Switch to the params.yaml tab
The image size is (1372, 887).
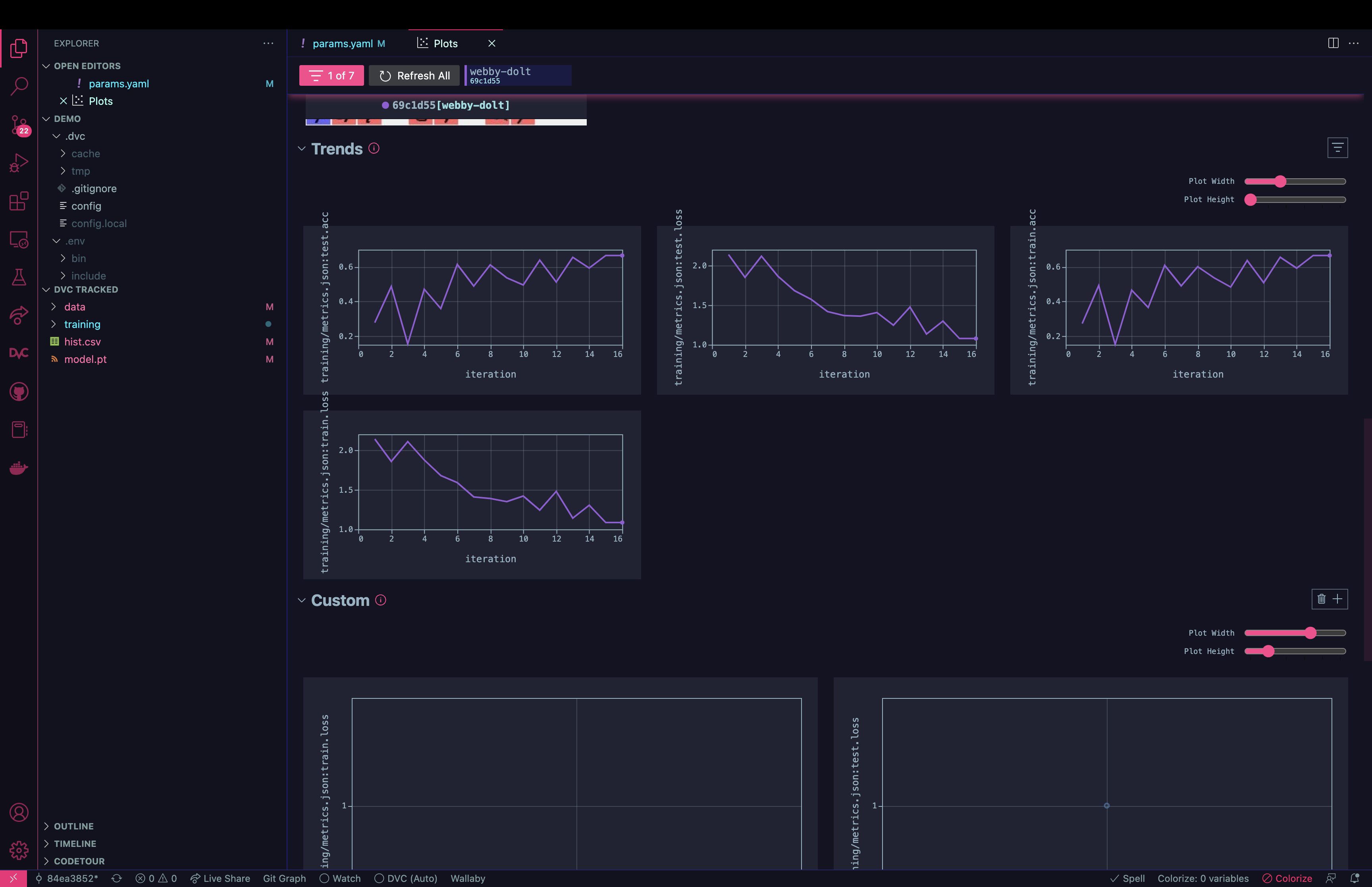tap(343, 44)
